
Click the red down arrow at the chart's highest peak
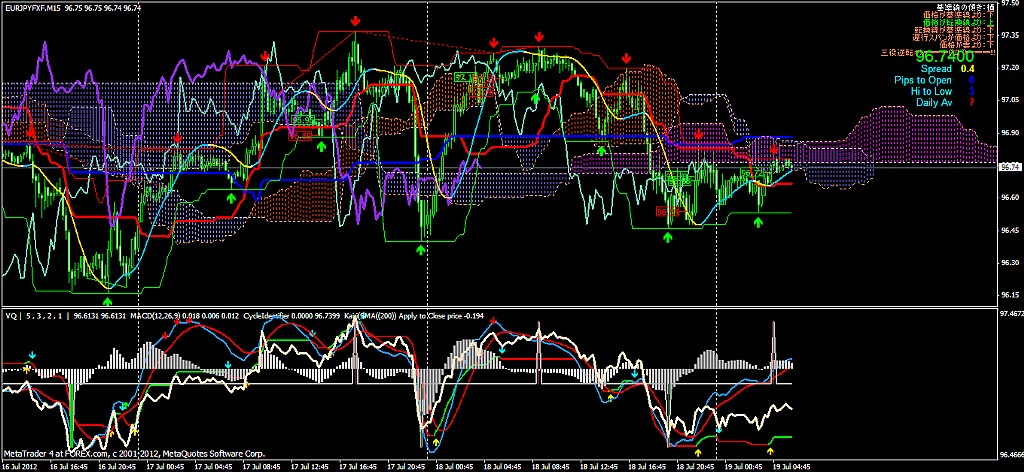pos(356,20)
